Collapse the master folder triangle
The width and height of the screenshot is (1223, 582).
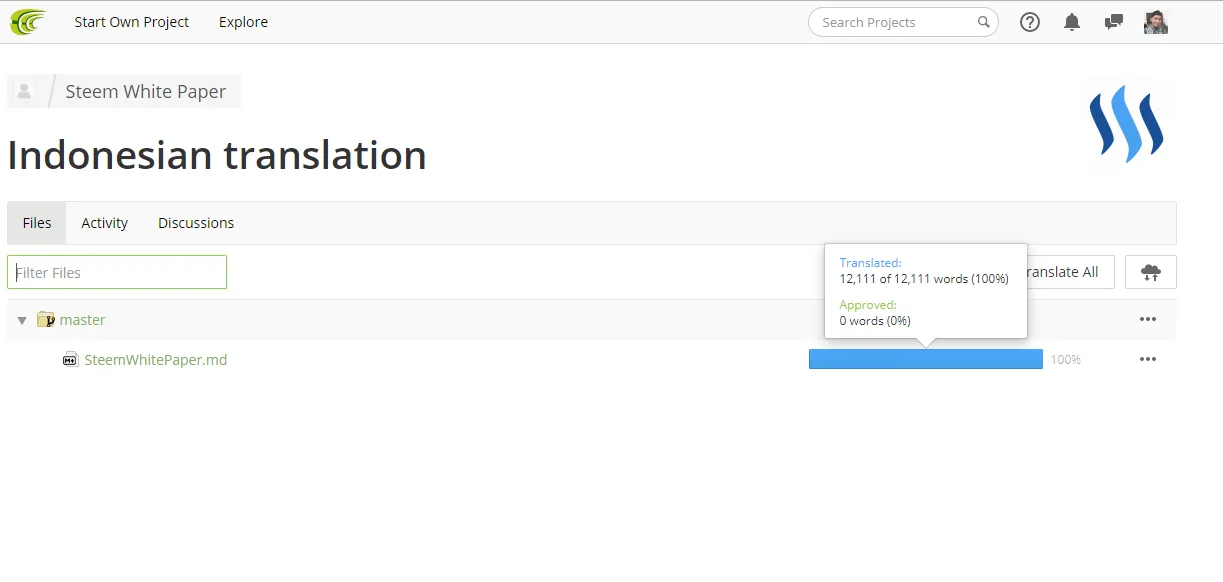(x=22, y=321)
